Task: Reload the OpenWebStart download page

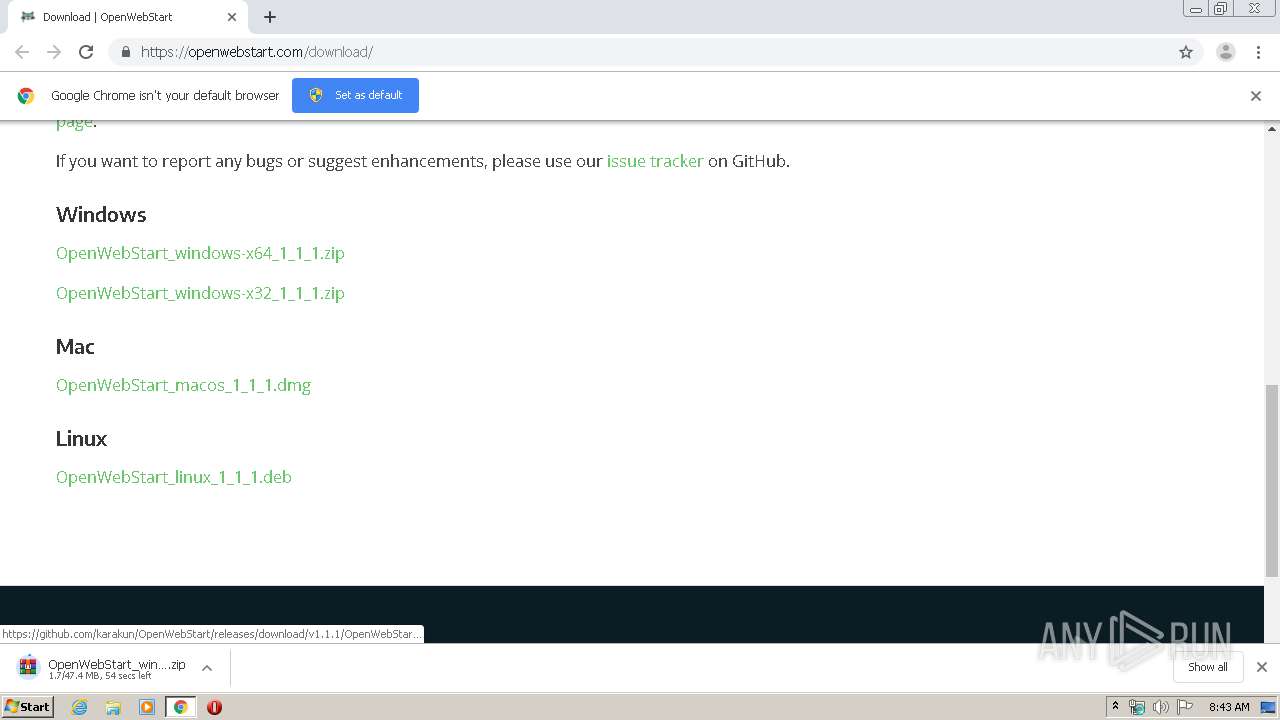Action: click(86, 52)
